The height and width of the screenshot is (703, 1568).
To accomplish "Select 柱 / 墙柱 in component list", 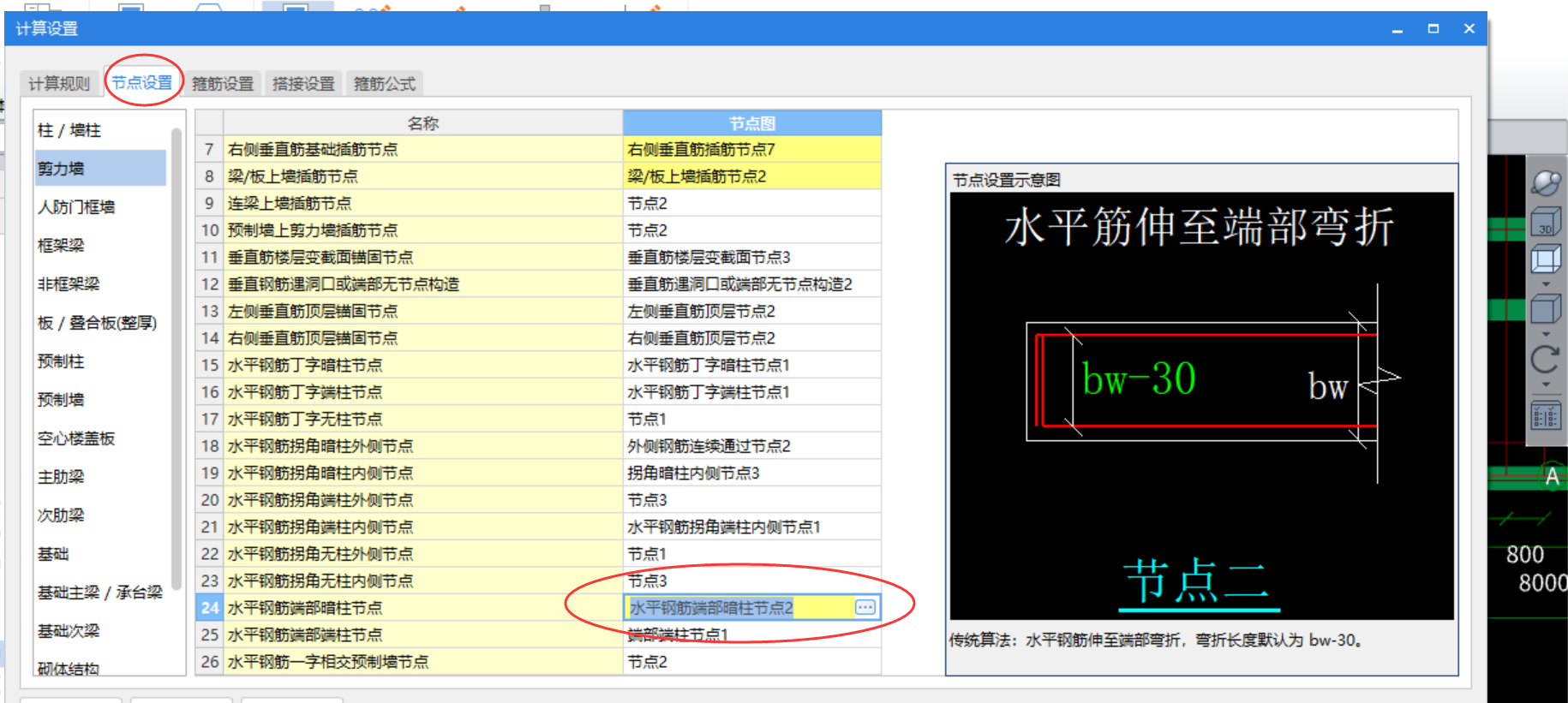I will tap(100, 130).
